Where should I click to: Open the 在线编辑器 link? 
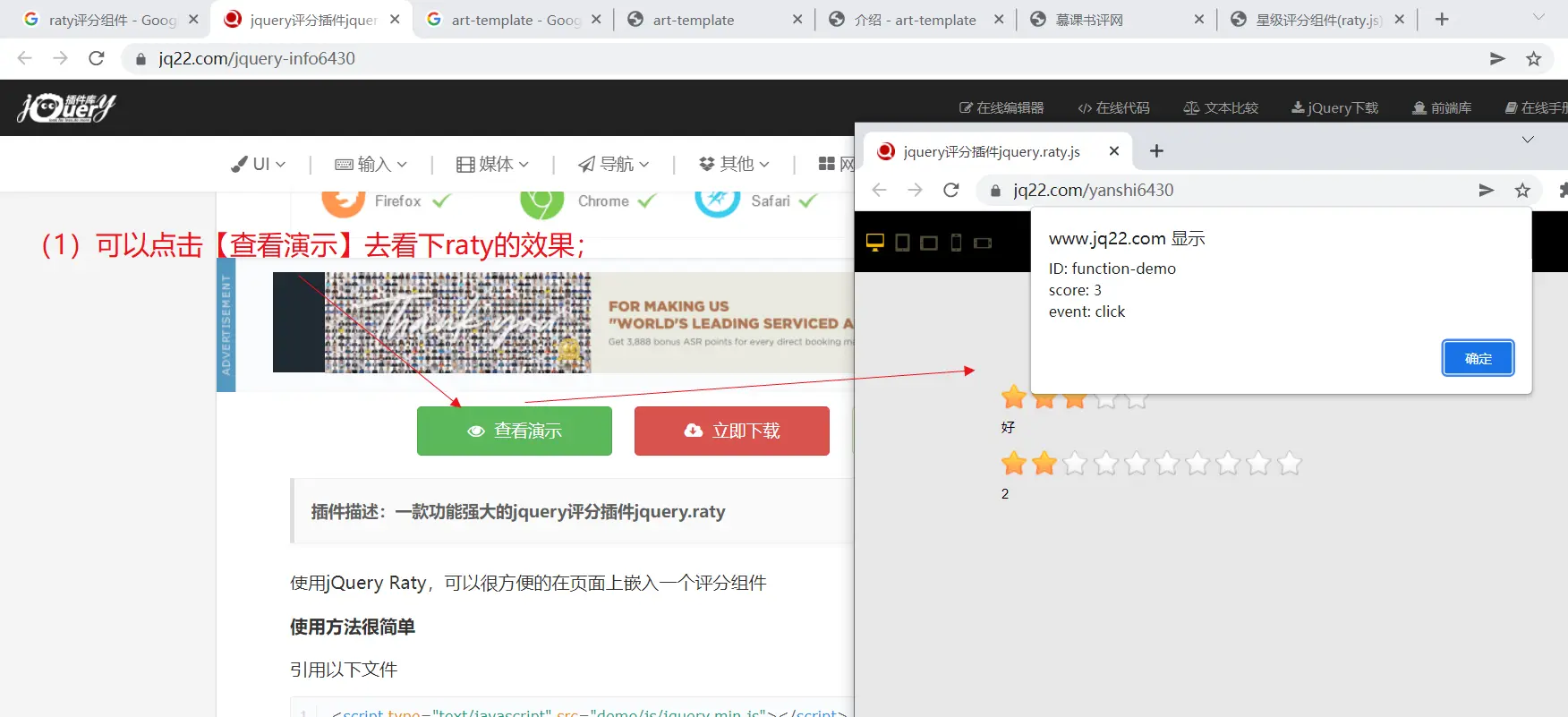pyautogui.click(x=1001, y=107)
